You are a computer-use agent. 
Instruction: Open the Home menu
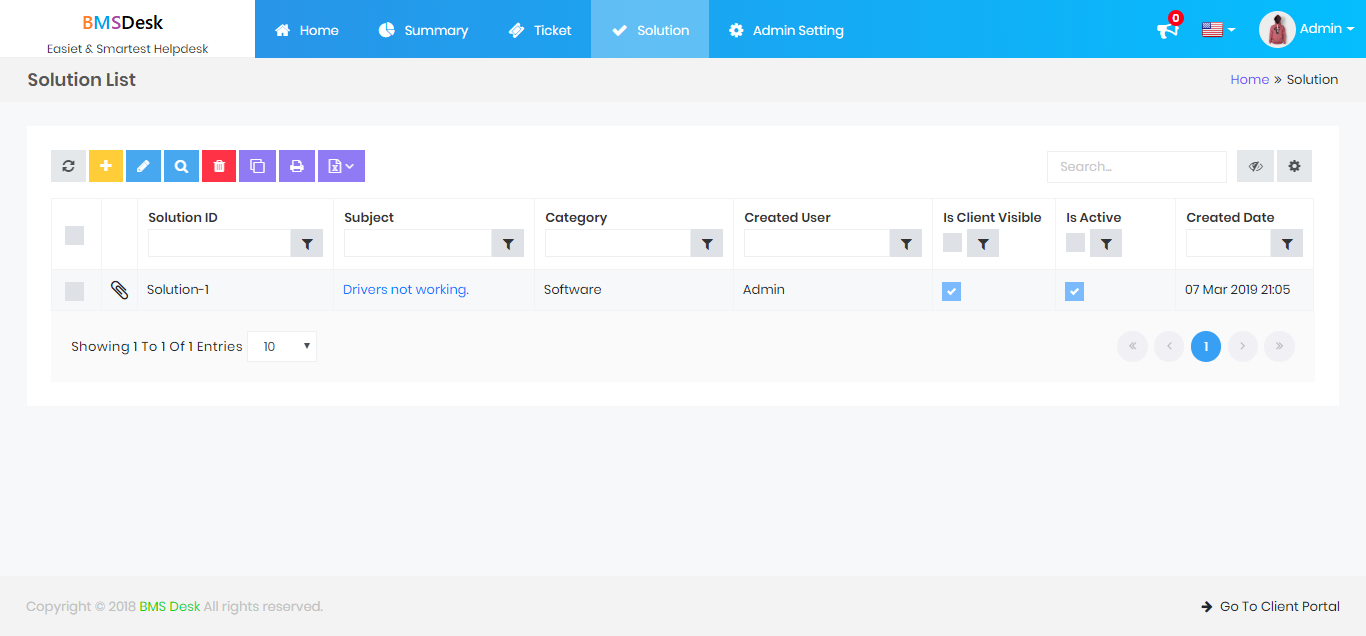point(307,30)
